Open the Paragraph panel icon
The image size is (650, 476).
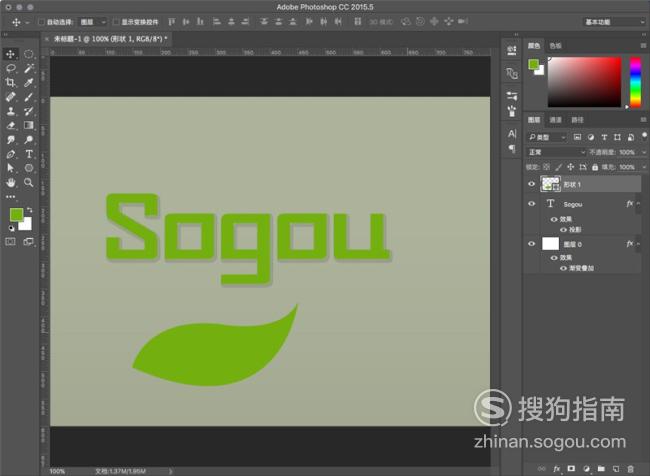pos(512,148)
